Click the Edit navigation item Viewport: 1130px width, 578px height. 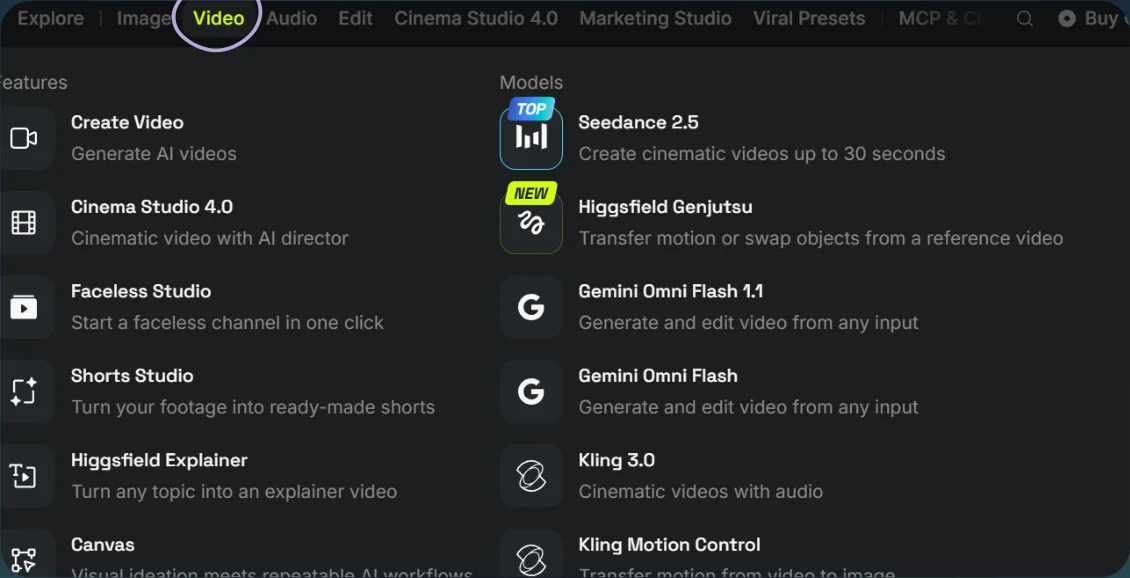(x=355, y=18)
